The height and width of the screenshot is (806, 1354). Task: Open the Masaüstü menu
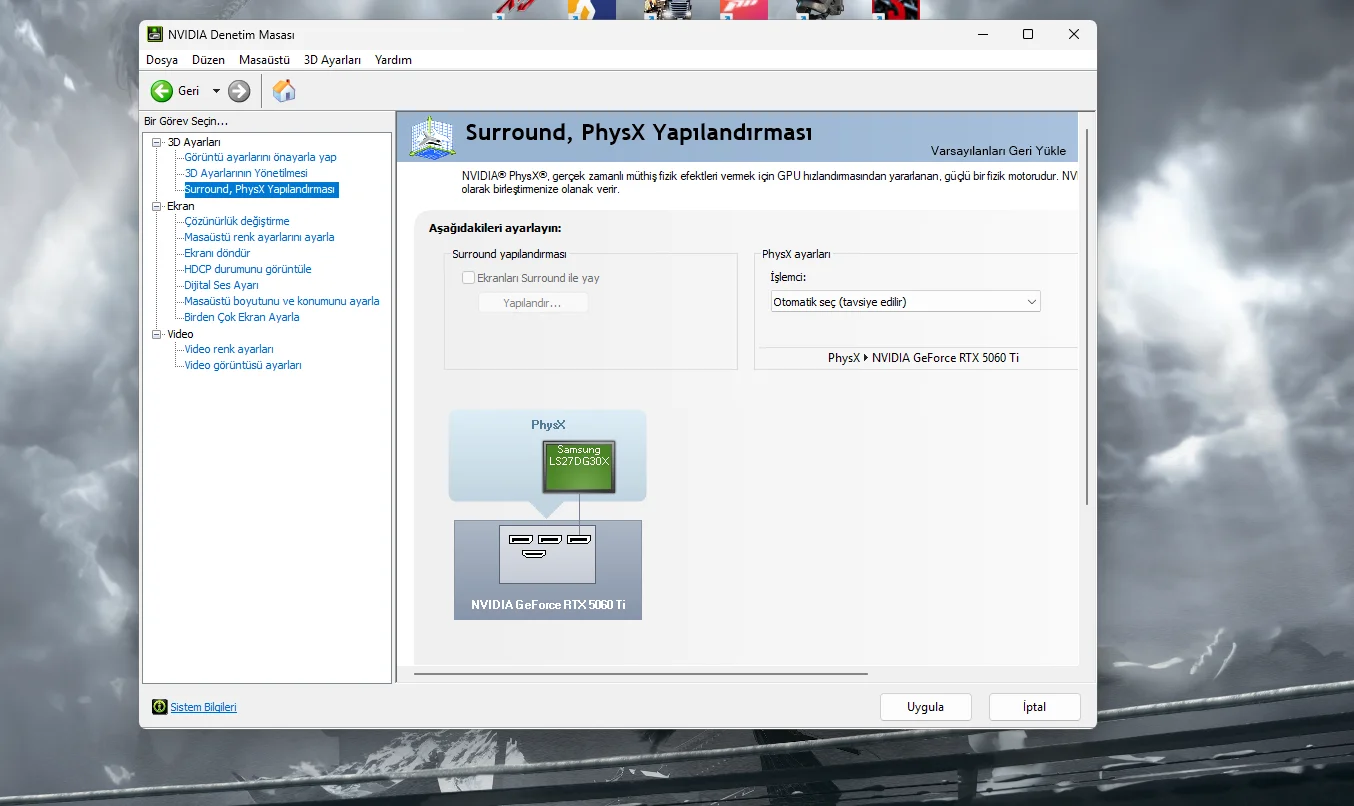264,60
